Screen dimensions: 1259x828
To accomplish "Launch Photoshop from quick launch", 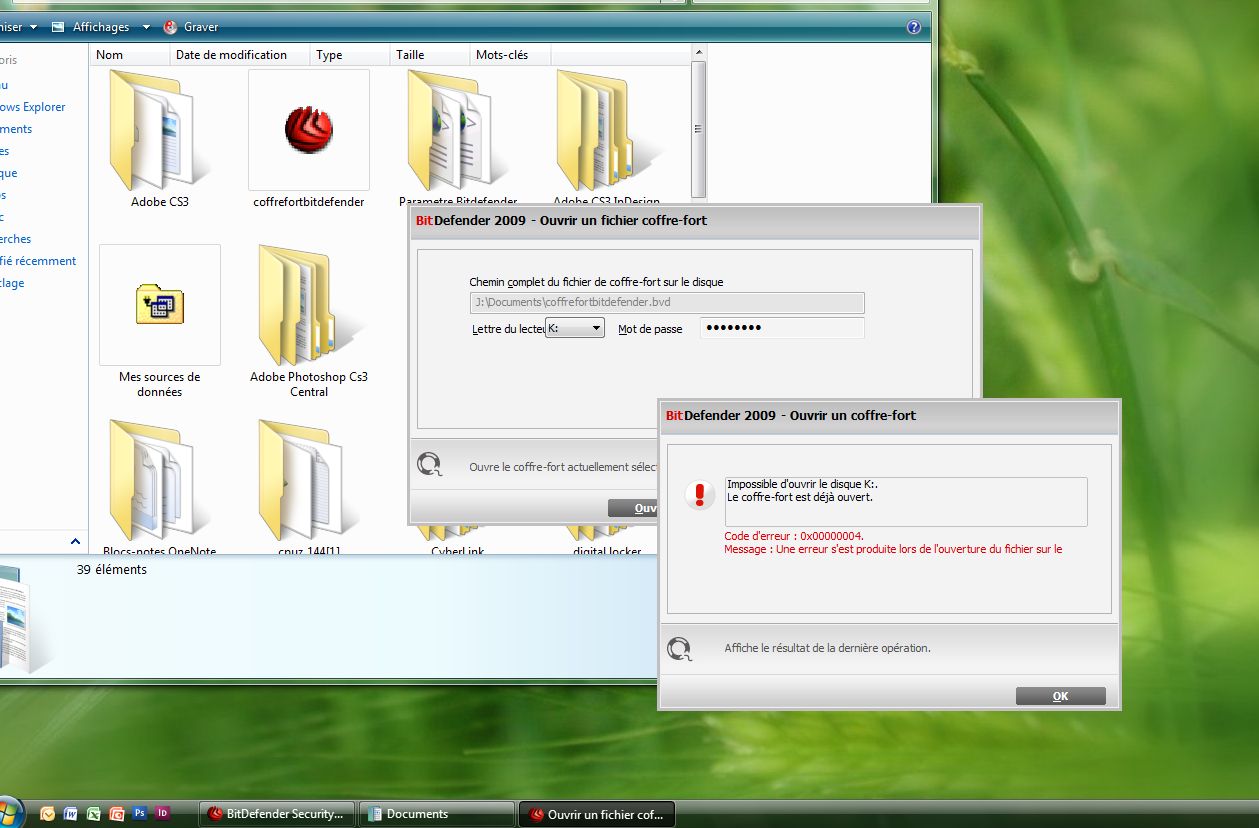I will click(x=140, y=814).
